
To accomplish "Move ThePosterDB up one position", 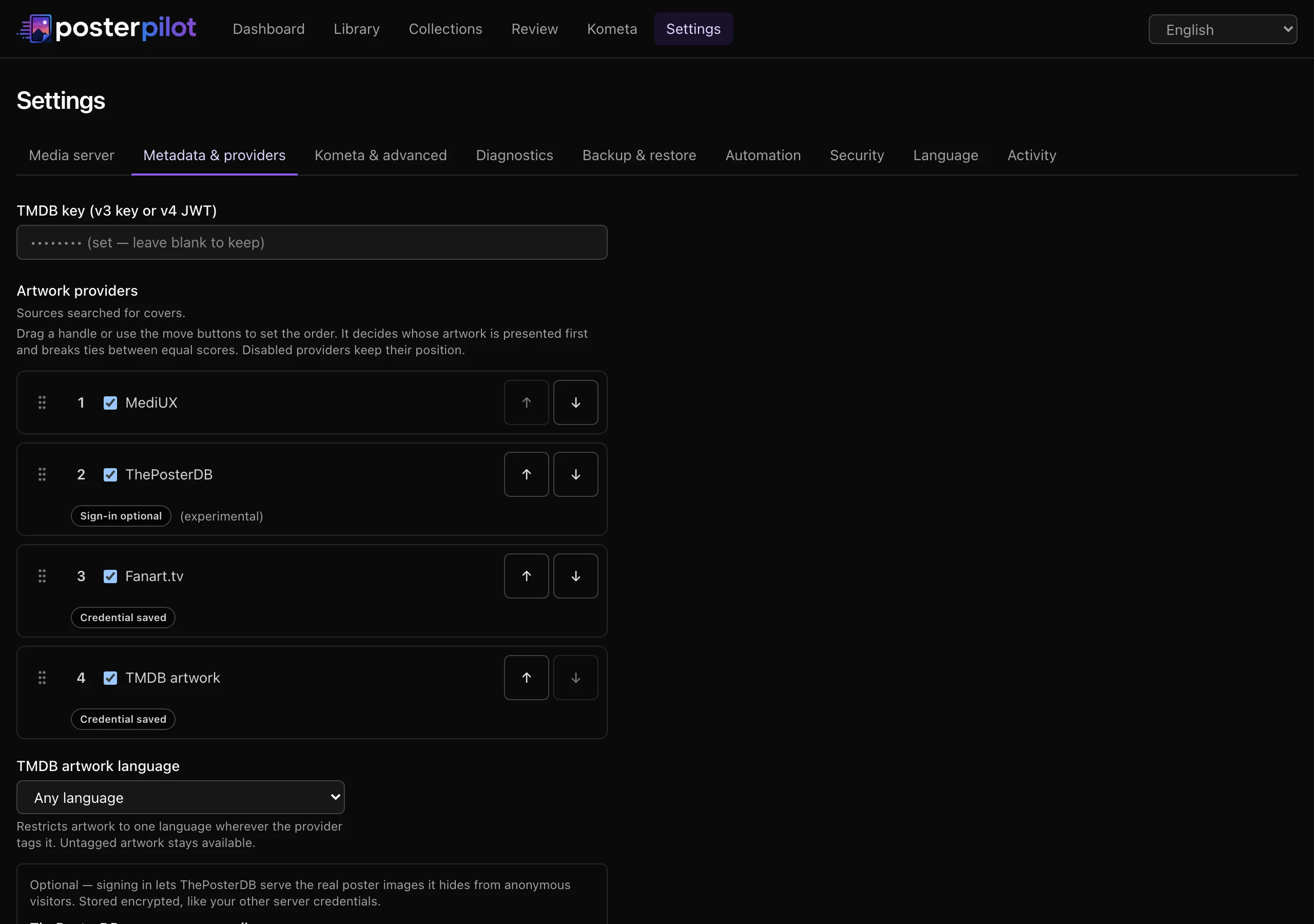I will (x=527, y=475).
